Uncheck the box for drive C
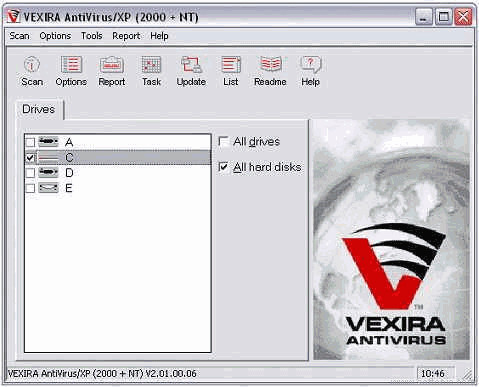Screen dimensions: 479x387 click(30, 157)
